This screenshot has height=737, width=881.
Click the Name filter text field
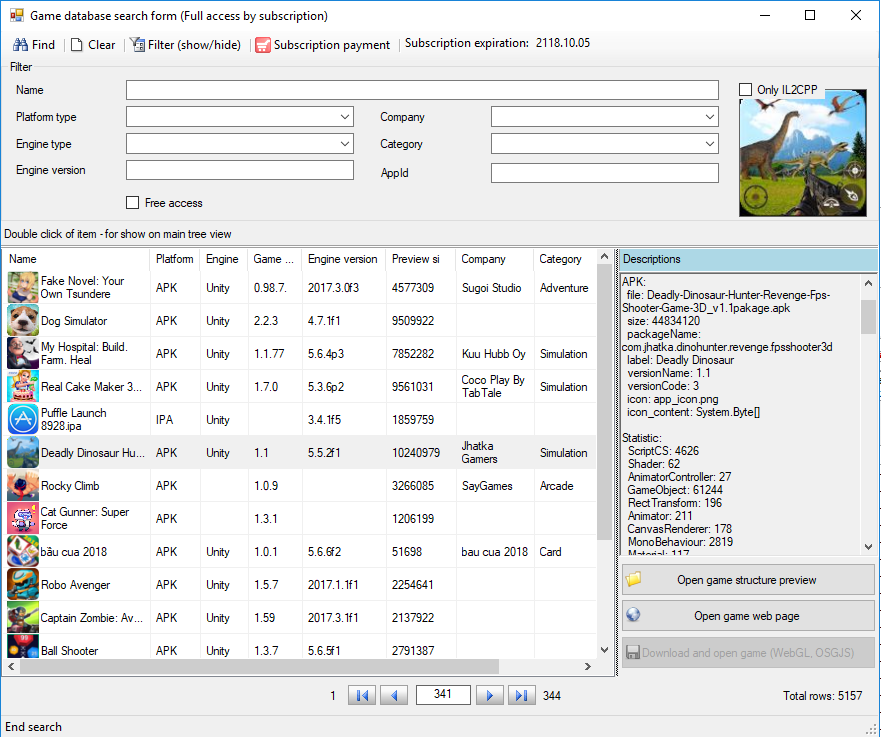[x=422, y=91]
